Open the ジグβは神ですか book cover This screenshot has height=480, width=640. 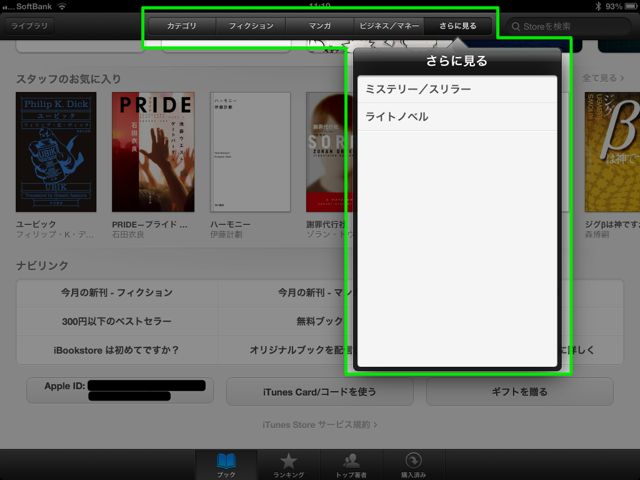coord(612,152)
